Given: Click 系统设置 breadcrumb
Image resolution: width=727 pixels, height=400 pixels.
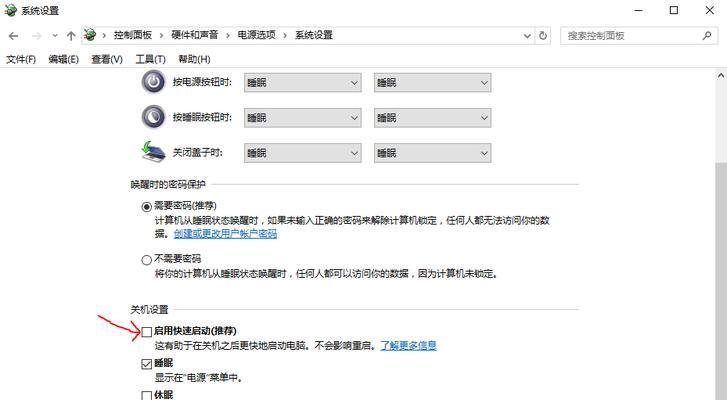Looking at the screenshot, I should point(314,35).
